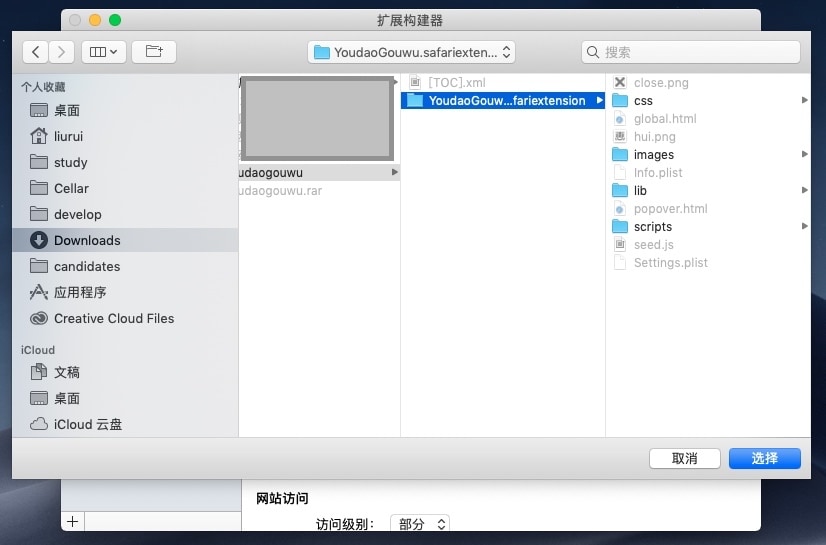Open Downloads in the sidebar
Viewport: 826px width, 545px height.
click(x=87, y=240)
